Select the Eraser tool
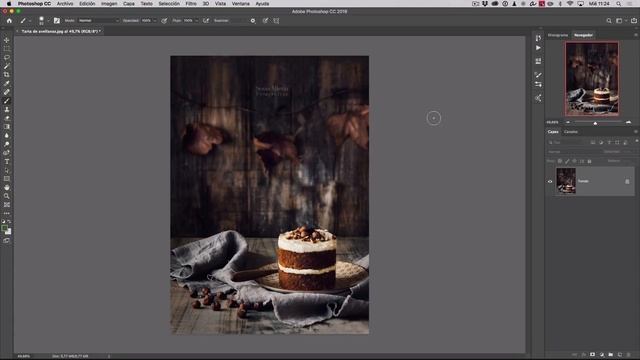 [x=7, y=118]
